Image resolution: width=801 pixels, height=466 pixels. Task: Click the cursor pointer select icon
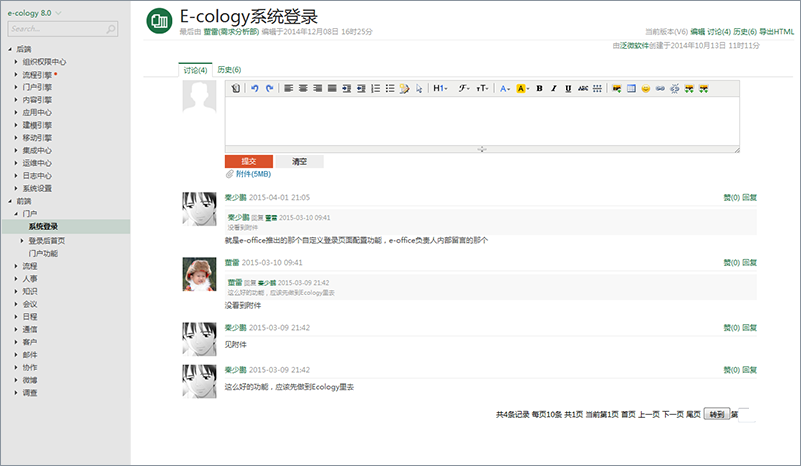pos(419,88)
